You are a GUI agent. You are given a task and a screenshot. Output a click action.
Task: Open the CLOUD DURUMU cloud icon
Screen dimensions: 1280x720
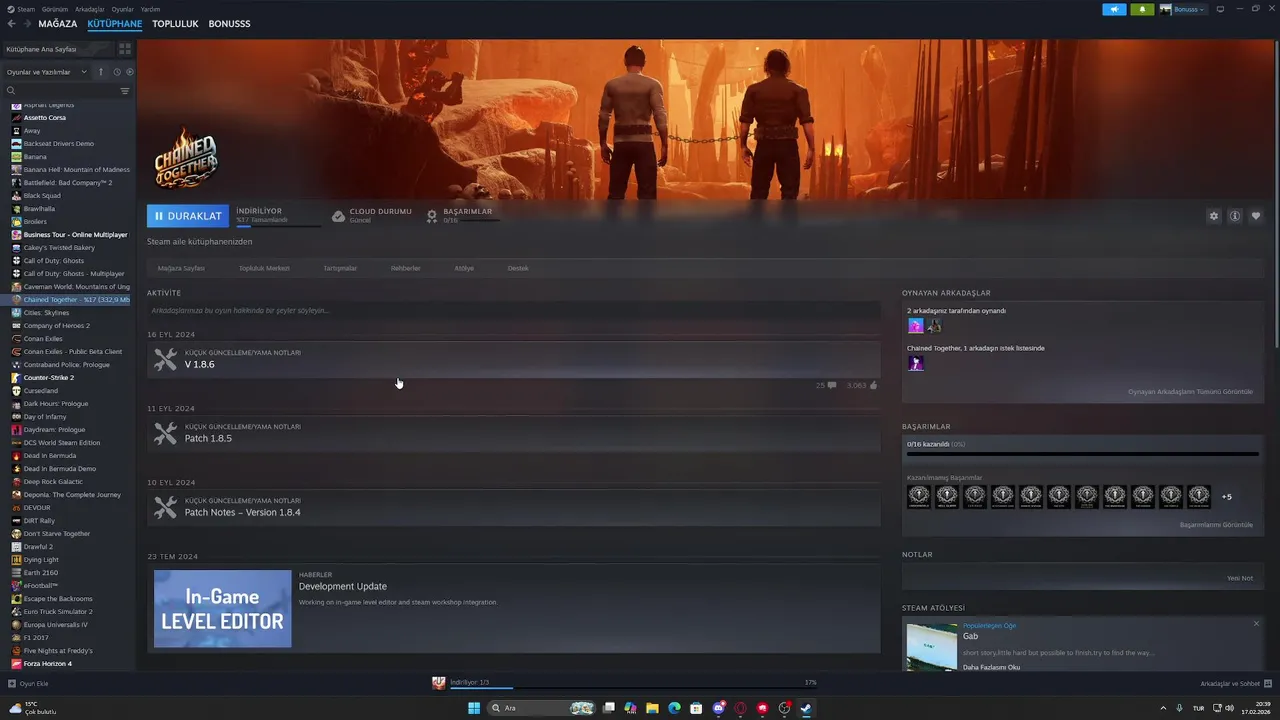pos(338,216)
